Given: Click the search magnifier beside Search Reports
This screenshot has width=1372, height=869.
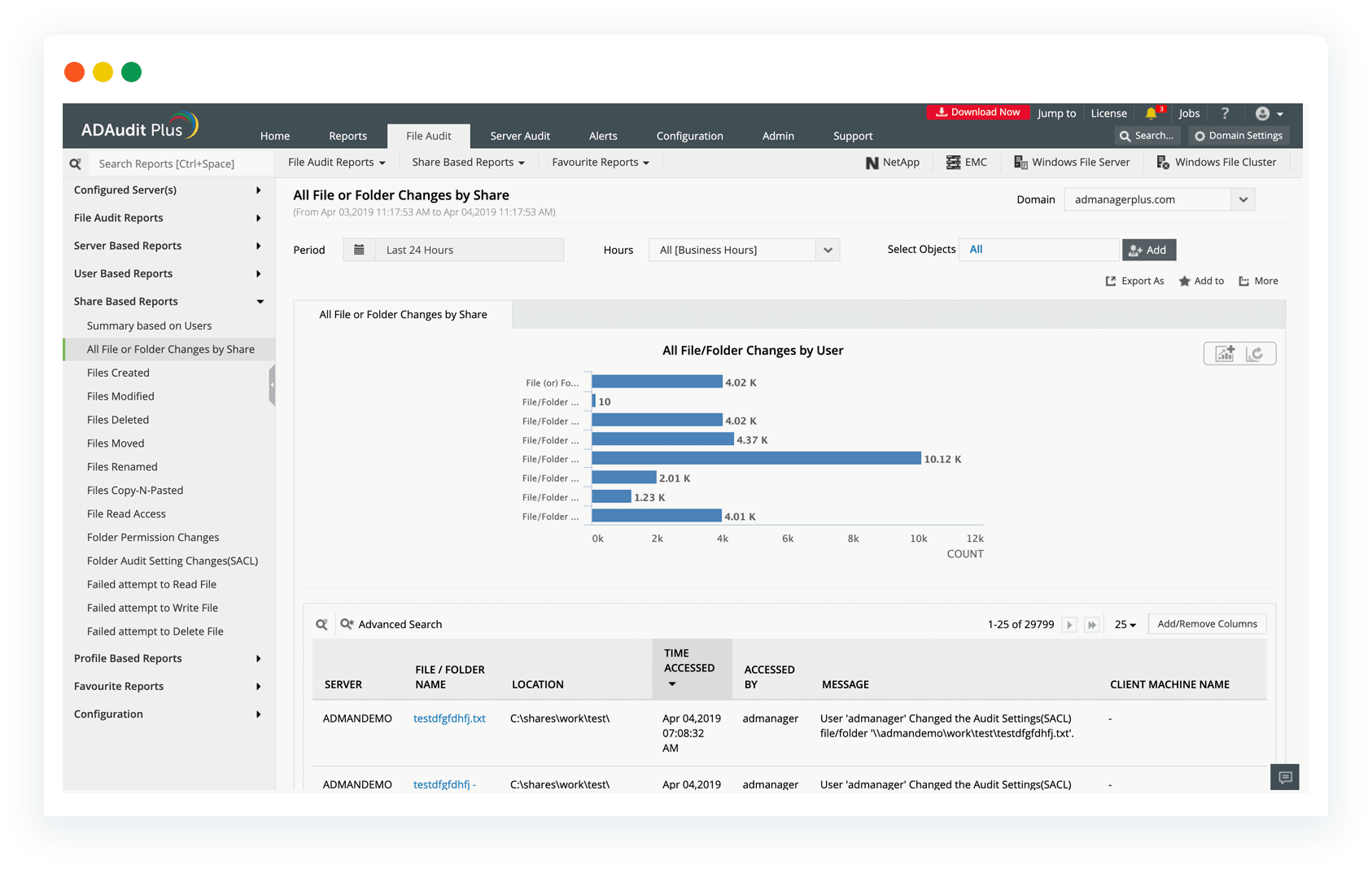Looking at the screenshot, I should coord(76,164).
